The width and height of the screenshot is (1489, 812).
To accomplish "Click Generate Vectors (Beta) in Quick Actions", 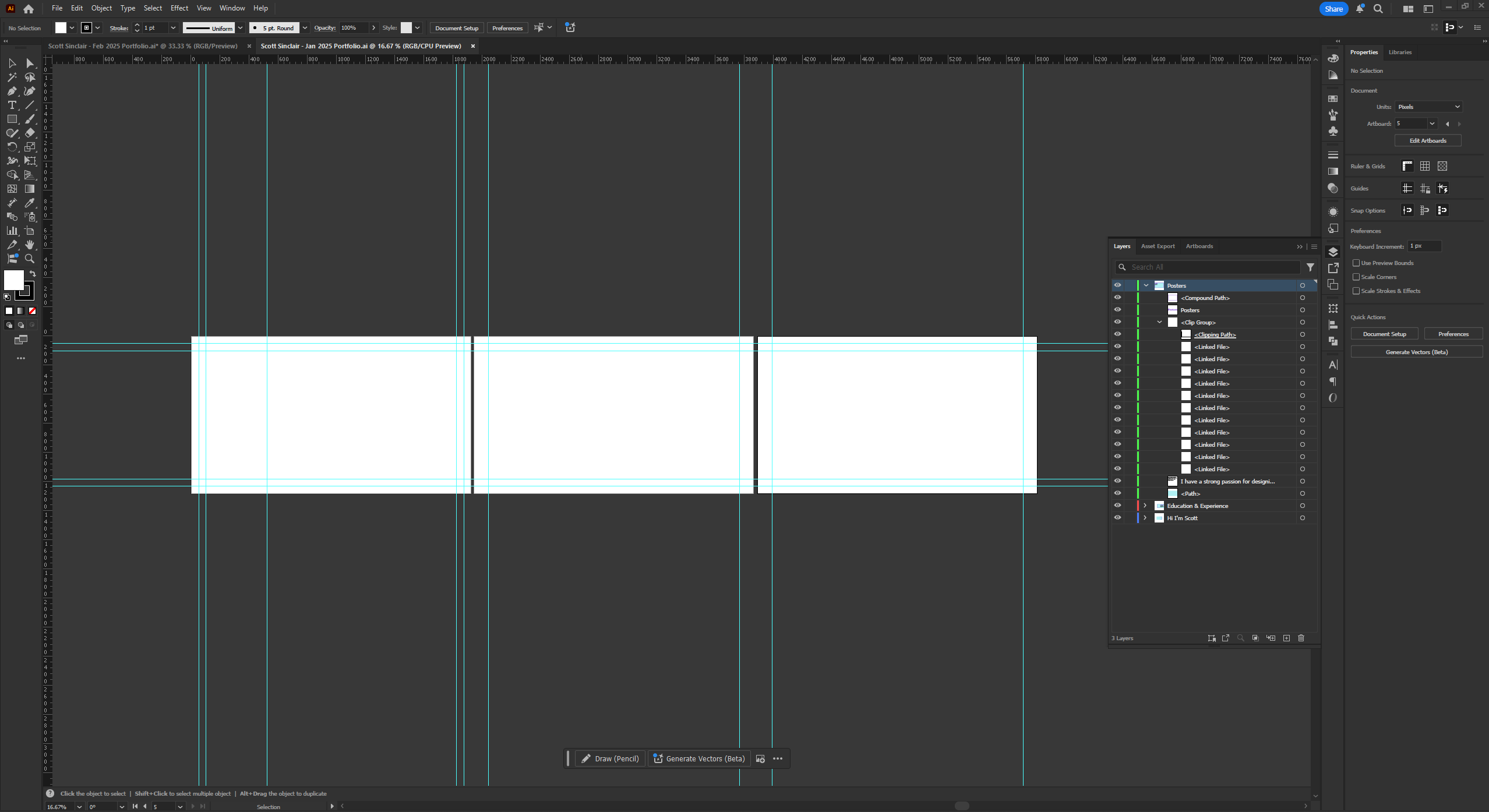I will point(1416,352).
